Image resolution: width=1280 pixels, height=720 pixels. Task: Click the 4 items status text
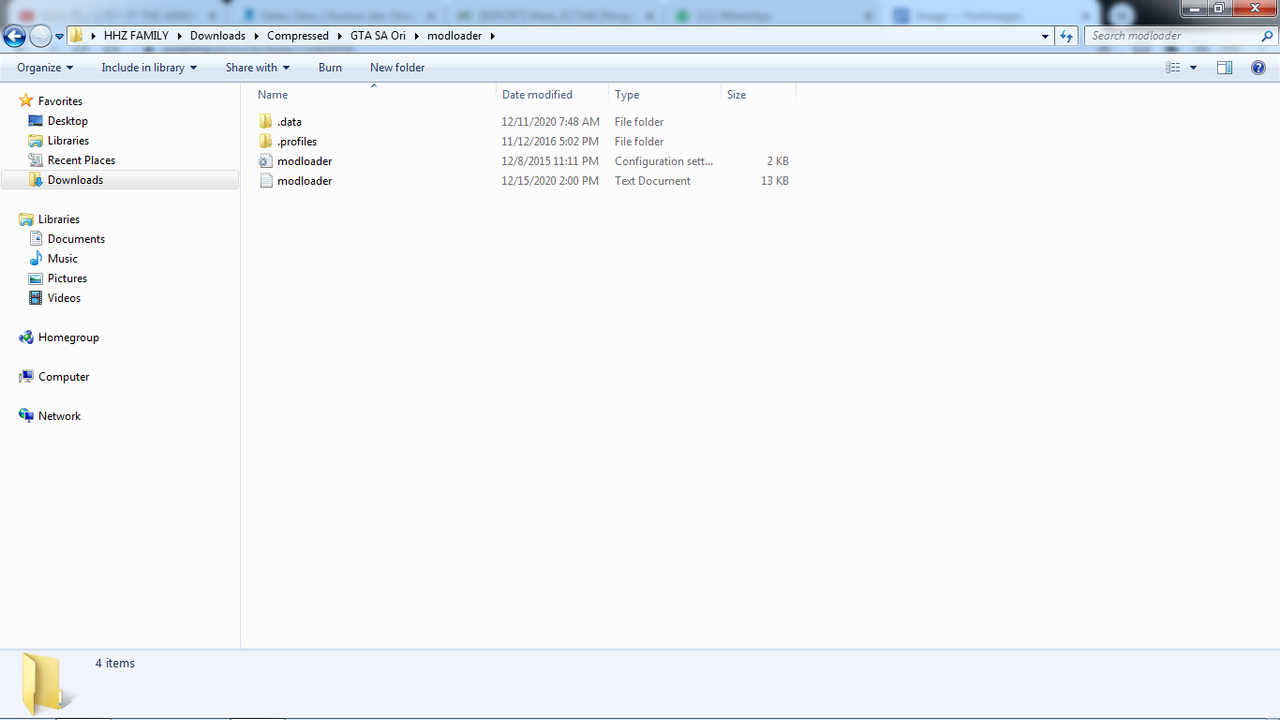coord(115,663)
